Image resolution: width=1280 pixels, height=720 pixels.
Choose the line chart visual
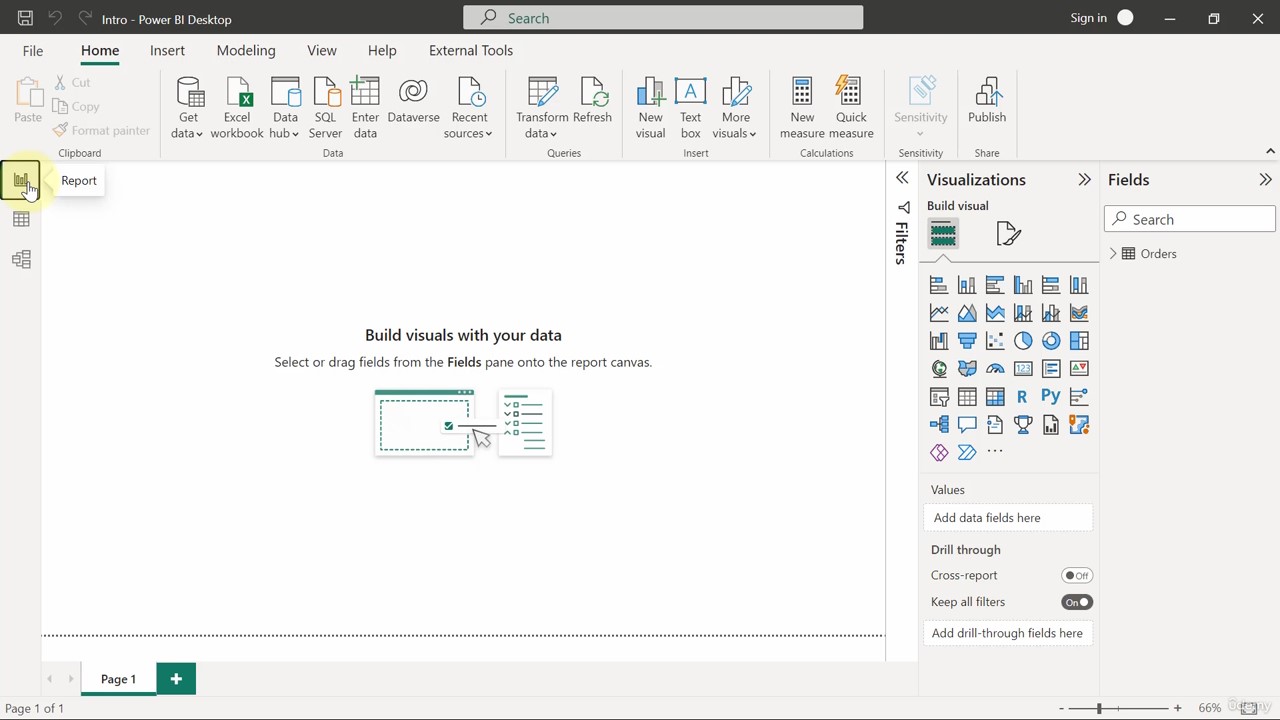click(939, 313)
